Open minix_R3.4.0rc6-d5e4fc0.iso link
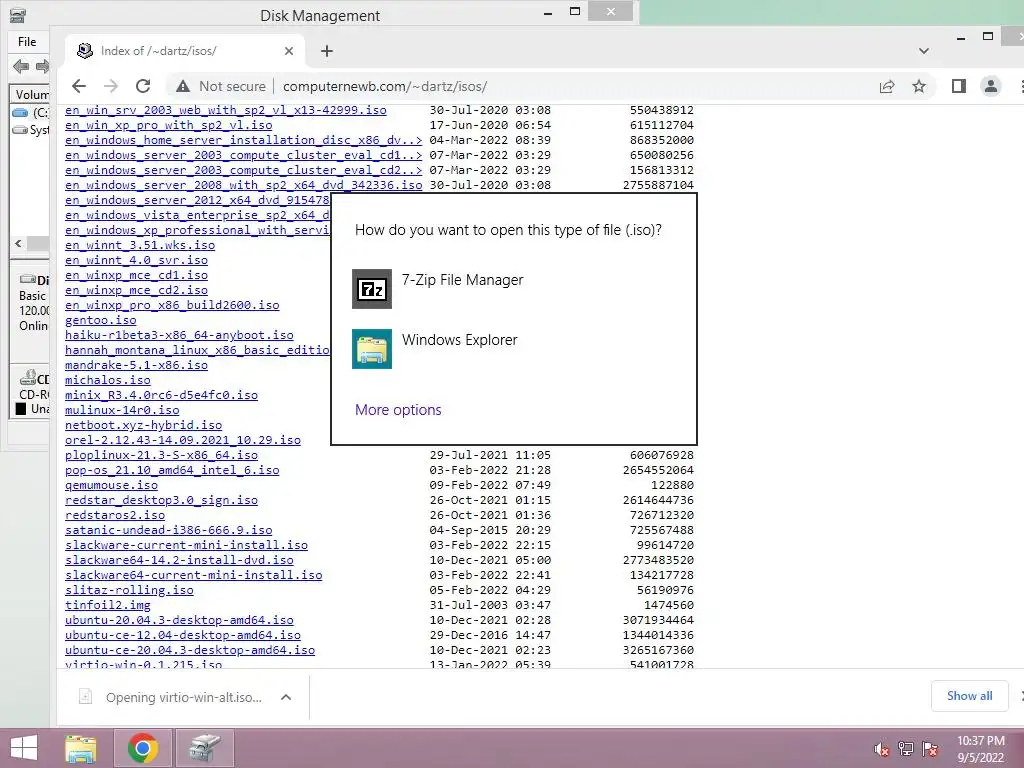 coord(161,395)
